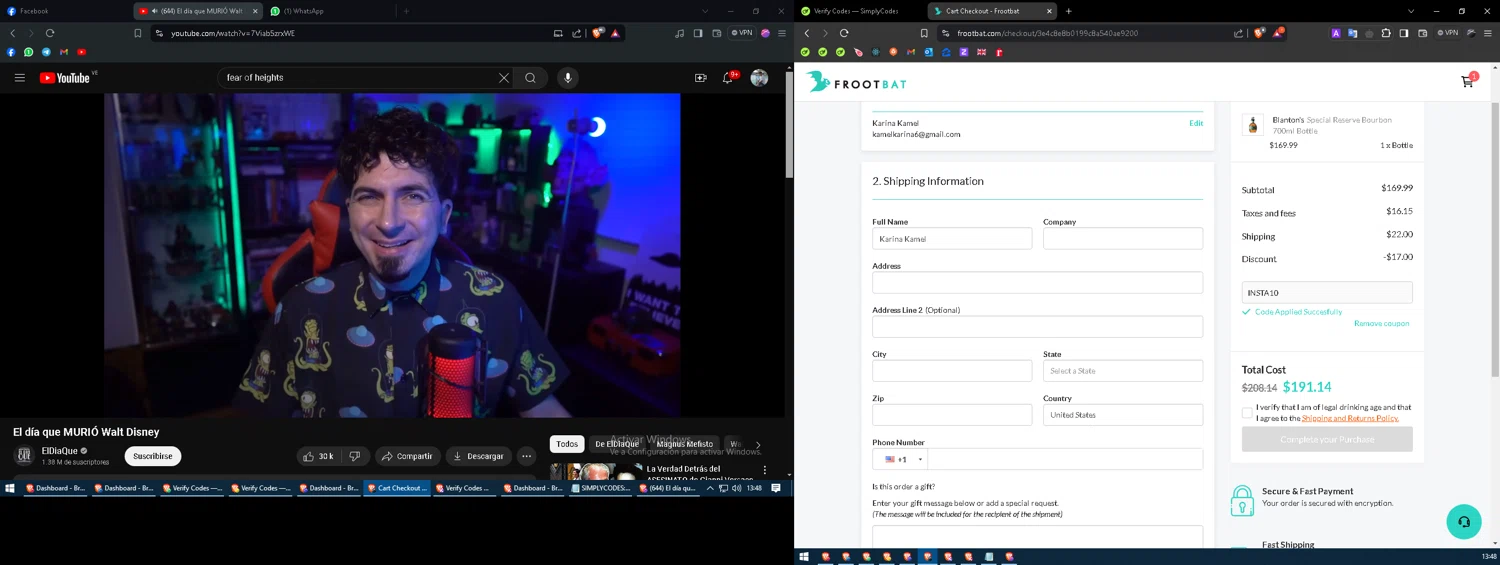
Task: Click the Full Name input field
Action: pyautogui.click(x=952, y=239)
